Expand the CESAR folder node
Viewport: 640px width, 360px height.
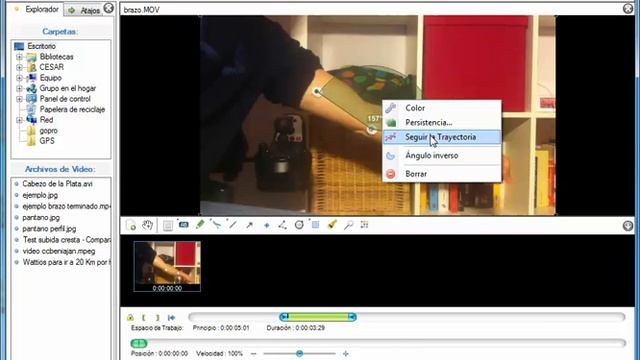click(x=19, y=67)
